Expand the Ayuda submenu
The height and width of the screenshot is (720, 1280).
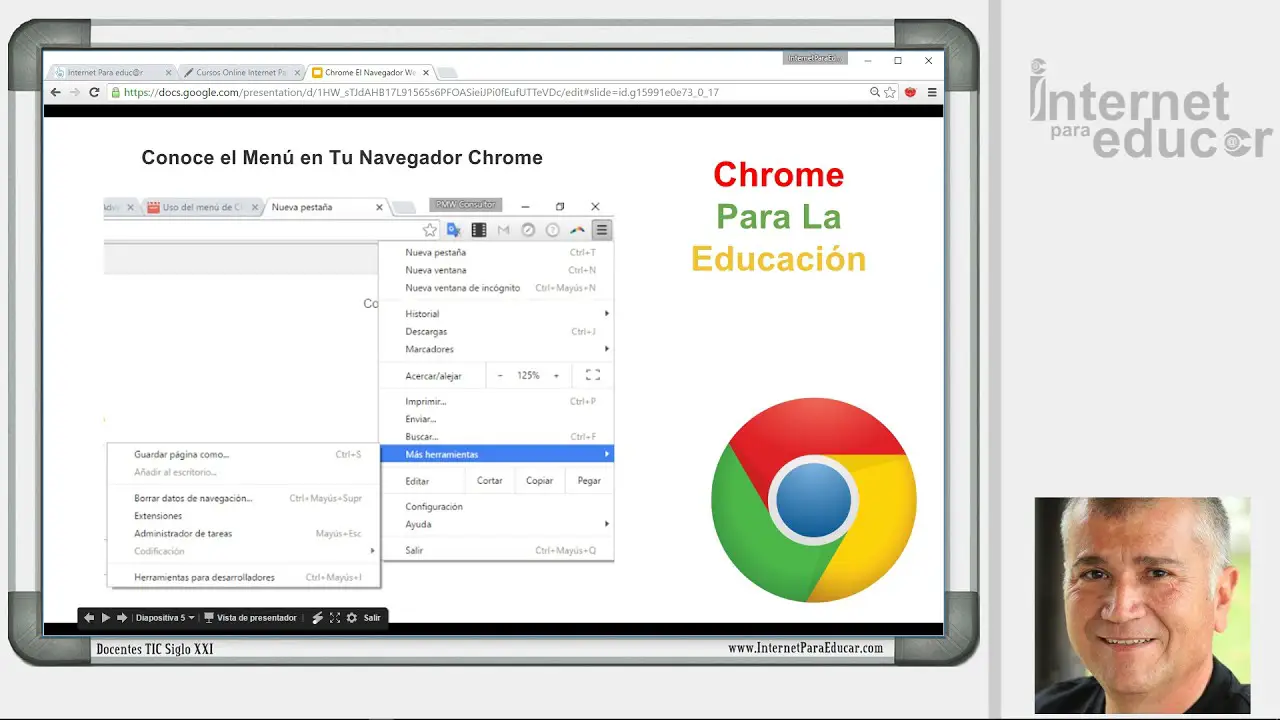pyautogui.click(x=496, y=524)
